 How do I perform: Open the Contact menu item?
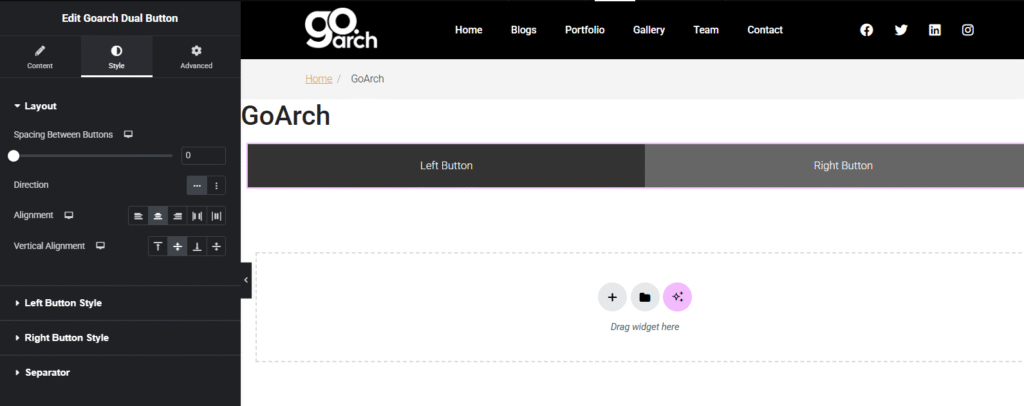coord(765,30)
